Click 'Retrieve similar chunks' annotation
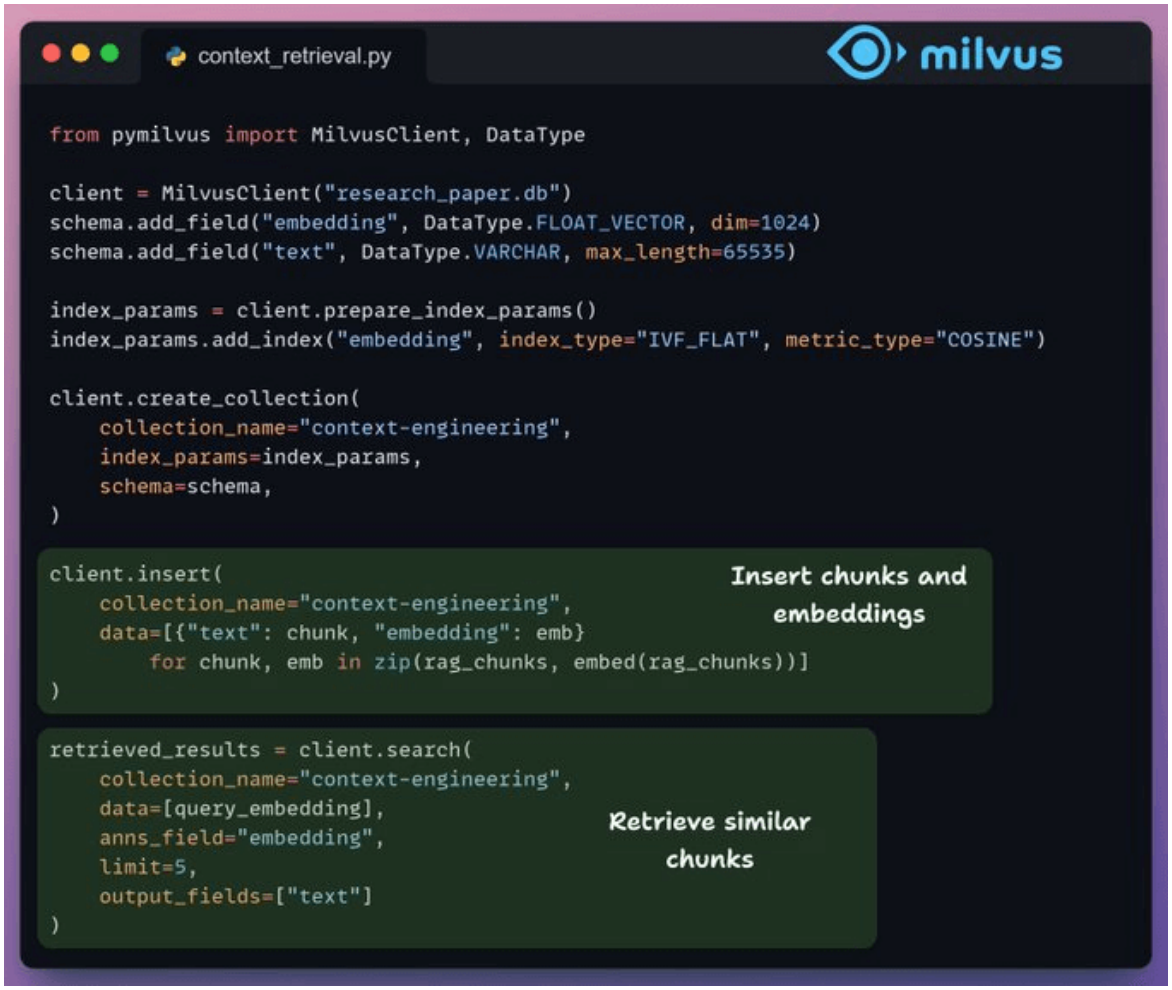 tap(709, 840)
